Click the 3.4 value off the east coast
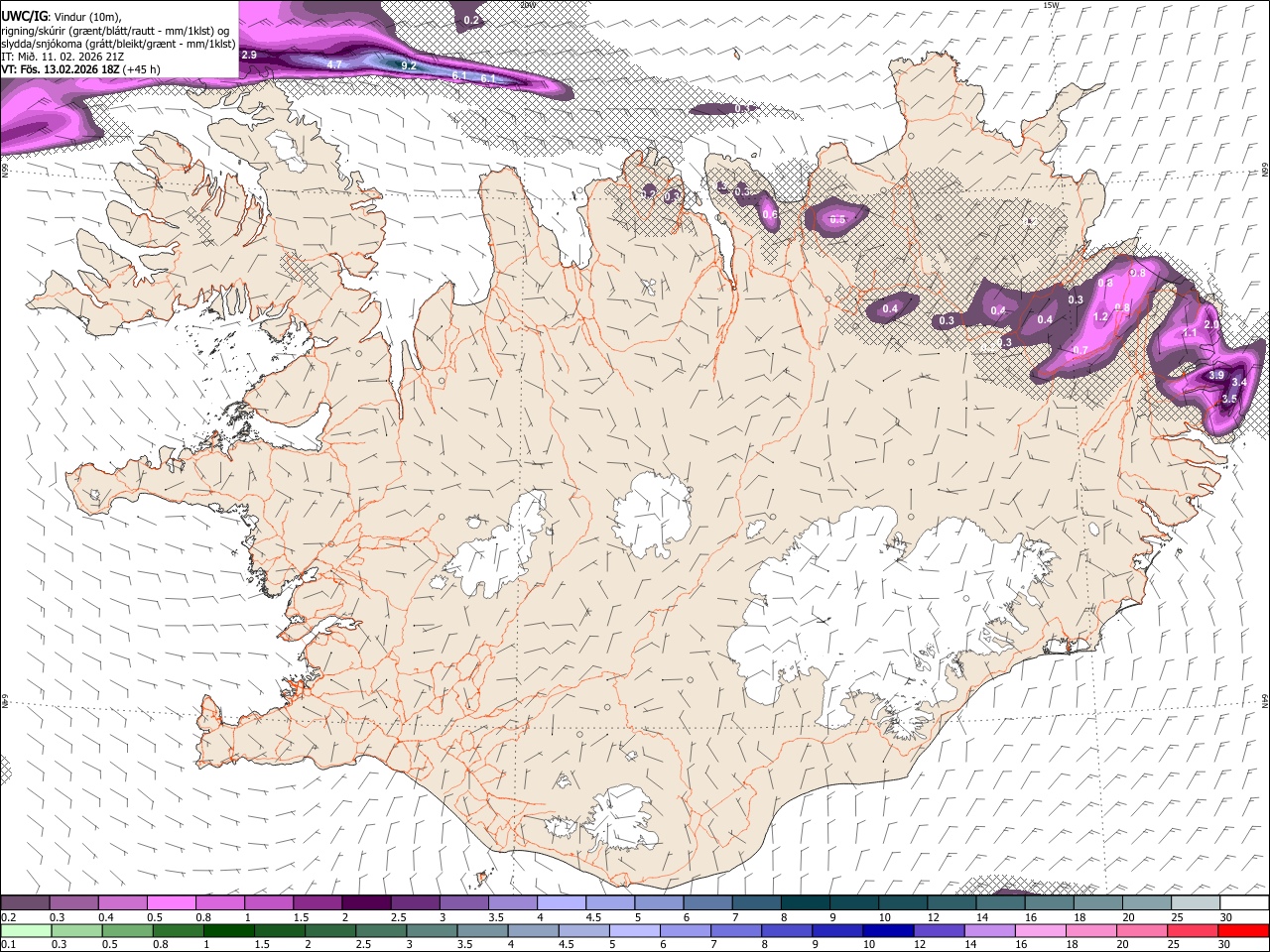Image resolution: width=1270 pixels, height=952 pixels. (x=1238, y=382)
